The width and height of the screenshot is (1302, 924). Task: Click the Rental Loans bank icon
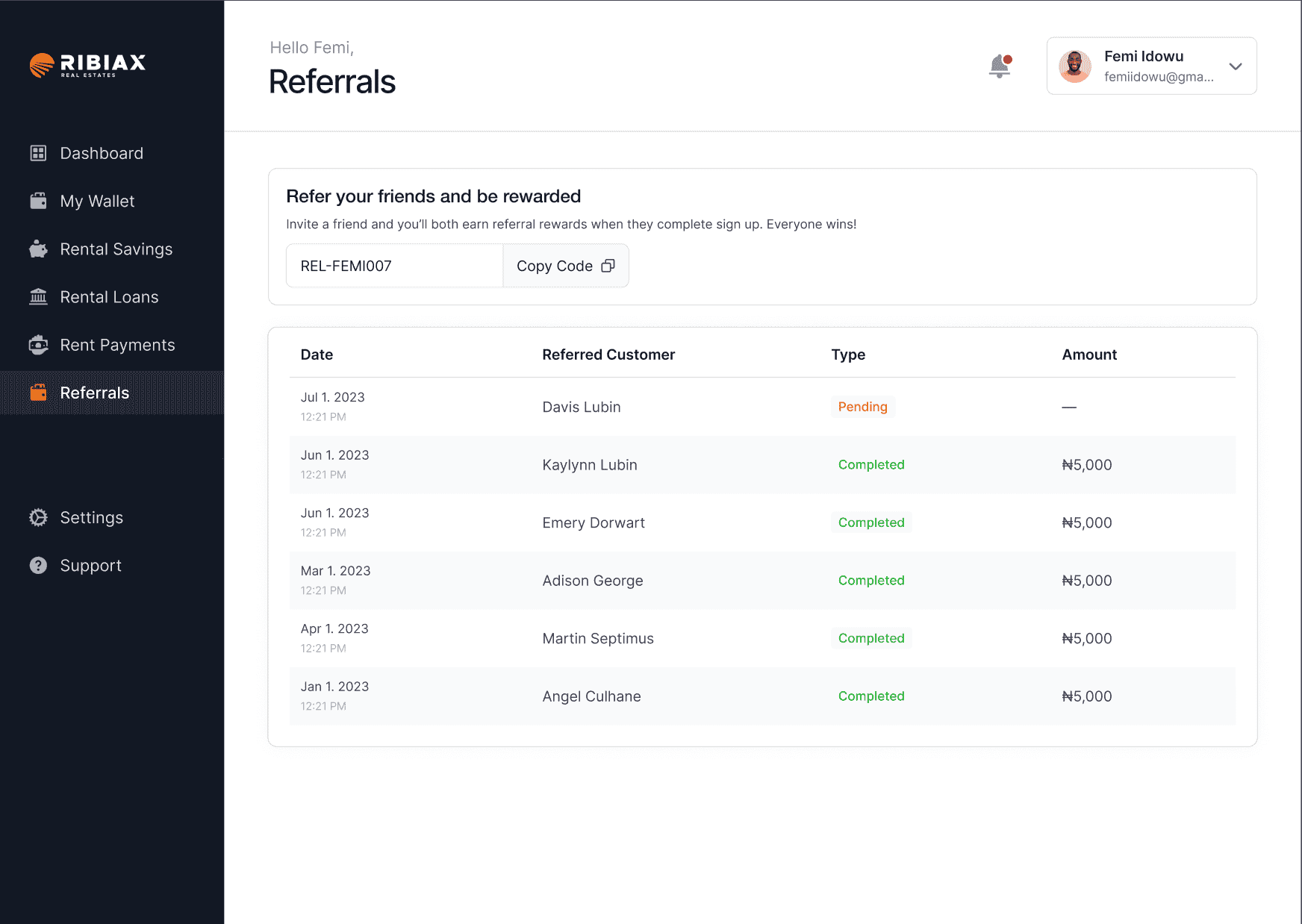tap(38, 297)
